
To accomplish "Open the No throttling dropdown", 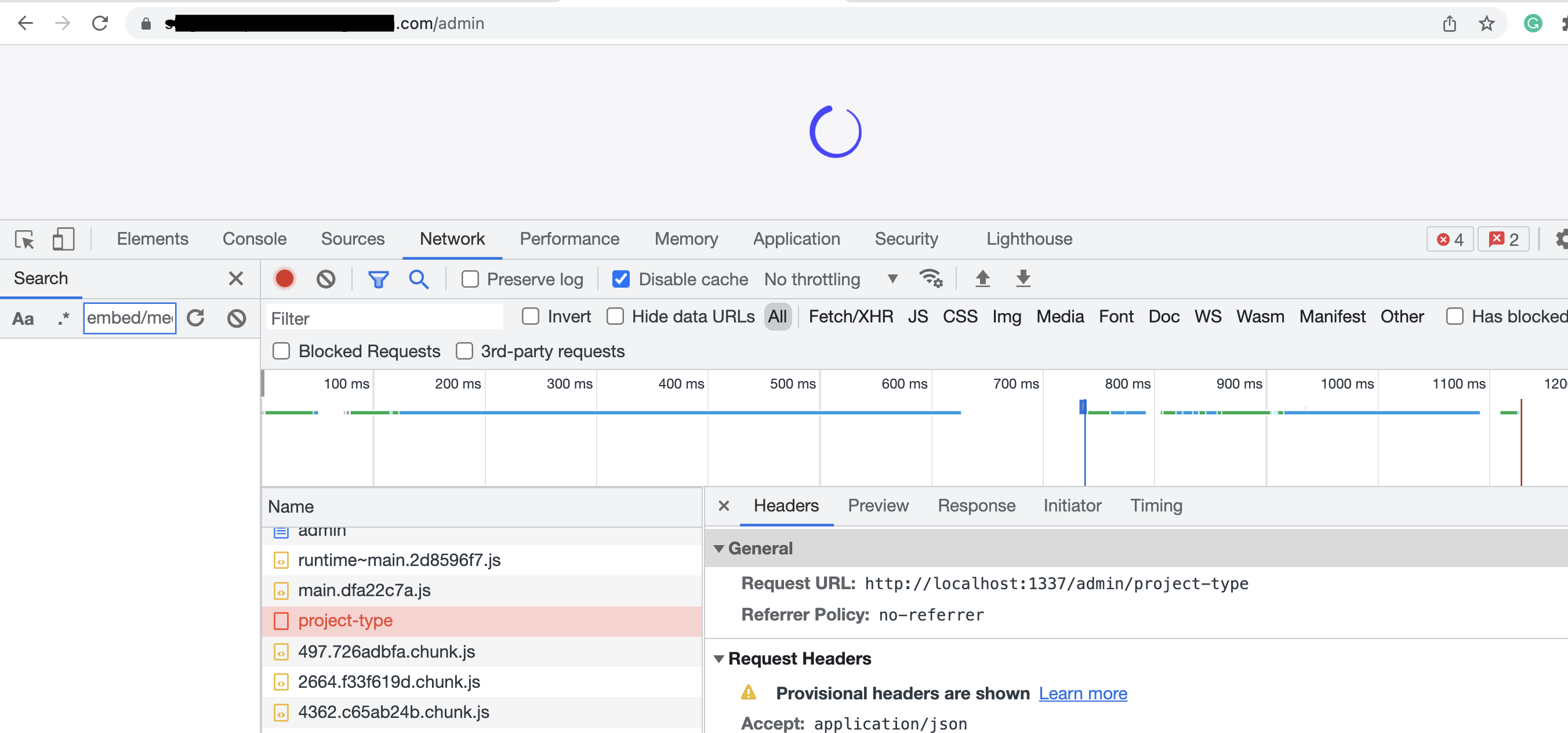I will (830, 279).
